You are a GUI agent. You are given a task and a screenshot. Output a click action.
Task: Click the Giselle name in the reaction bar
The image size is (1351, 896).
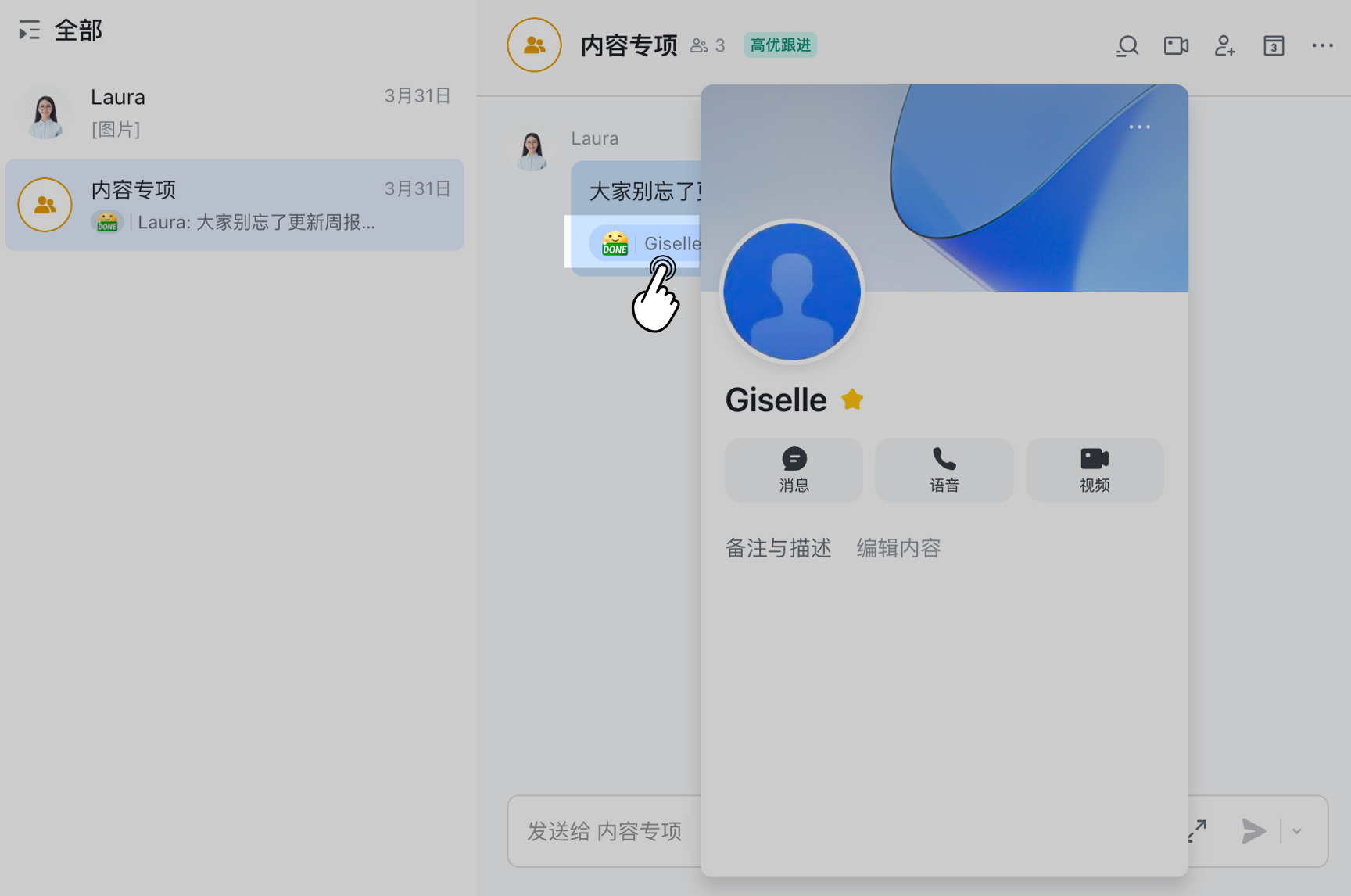tap(672, 244)
